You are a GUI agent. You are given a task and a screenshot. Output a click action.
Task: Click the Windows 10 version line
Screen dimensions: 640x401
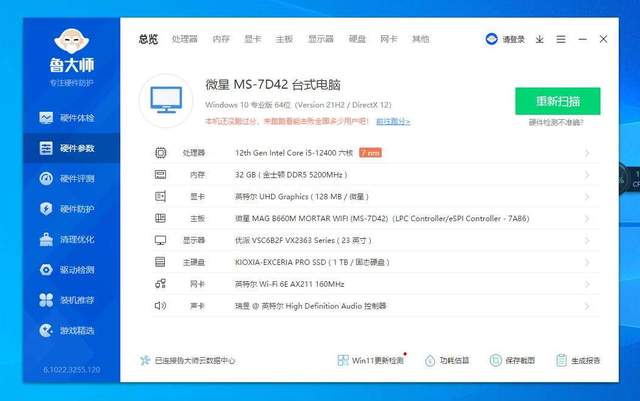pyautogui.click(x=298, y=105)
